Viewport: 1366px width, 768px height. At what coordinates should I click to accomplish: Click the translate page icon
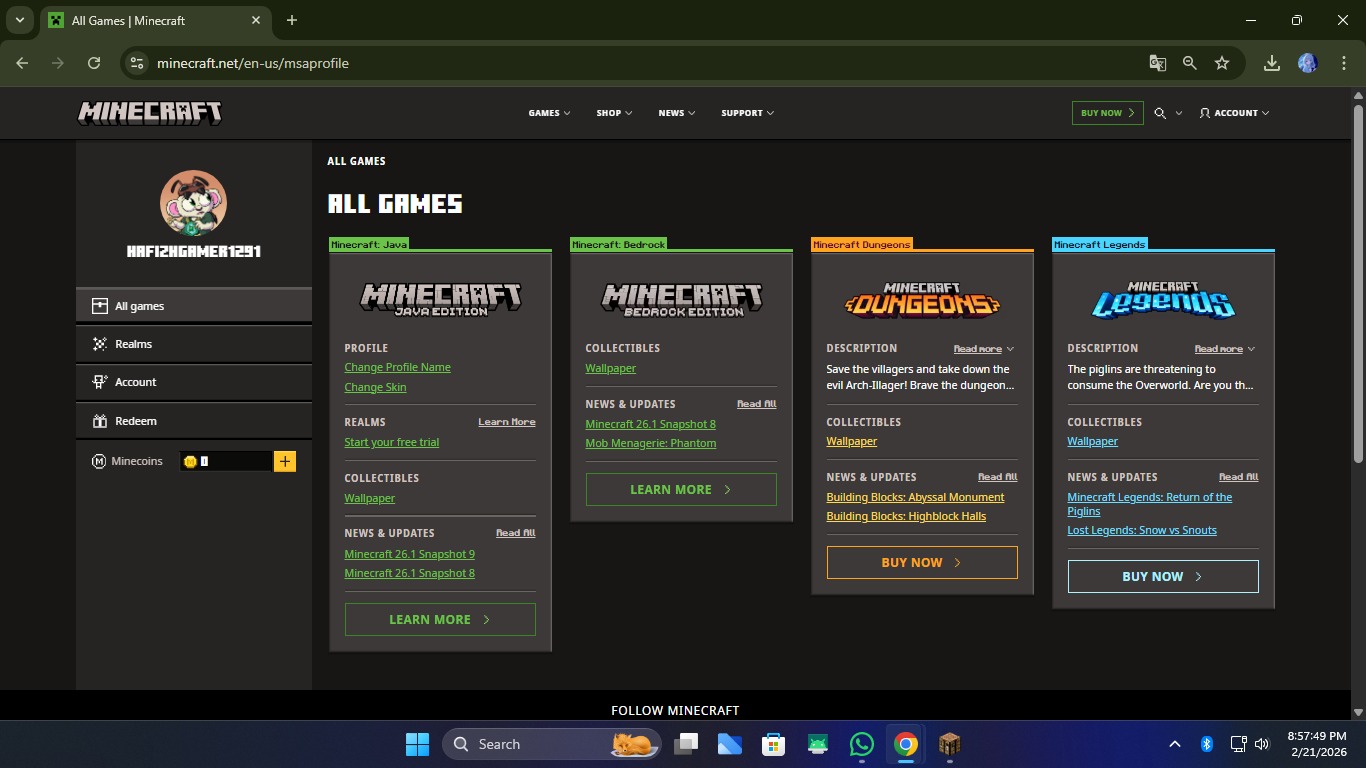[1157, 63]
